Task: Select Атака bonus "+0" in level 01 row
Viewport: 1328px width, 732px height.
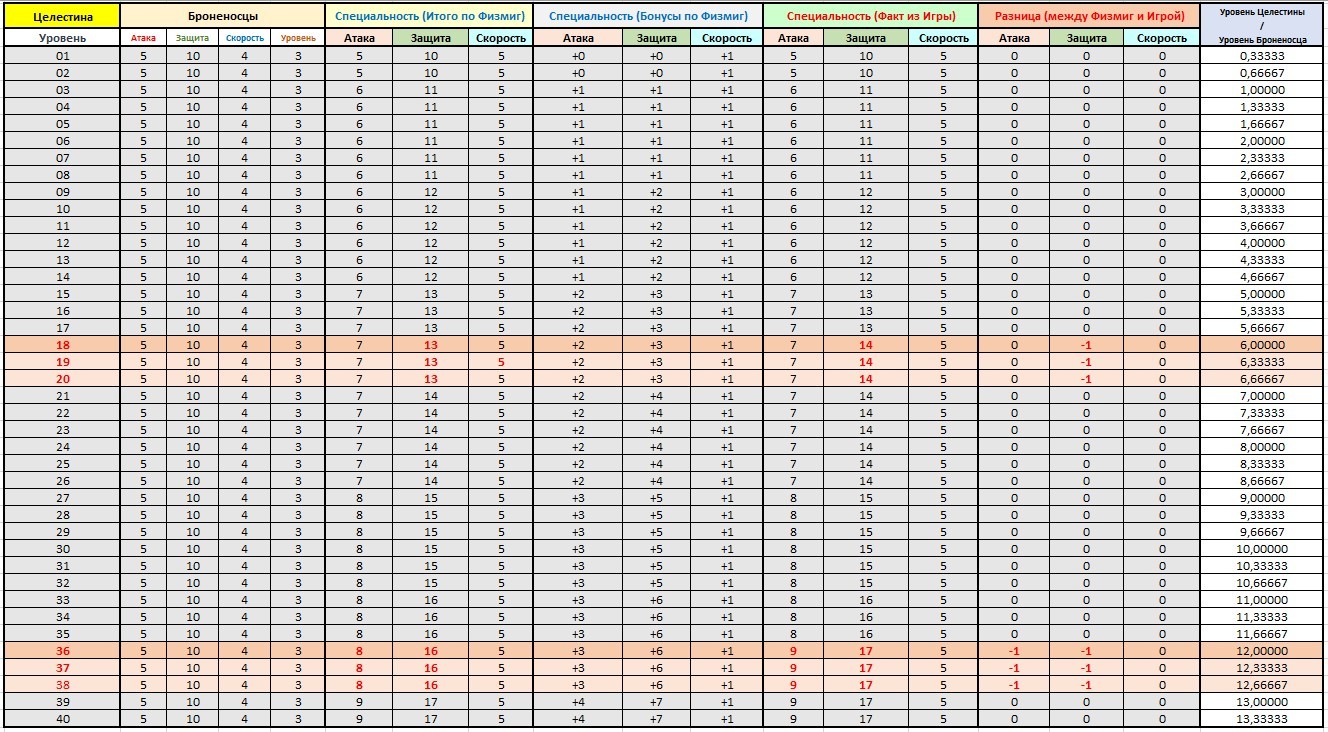Action: (x=578, y=56)
